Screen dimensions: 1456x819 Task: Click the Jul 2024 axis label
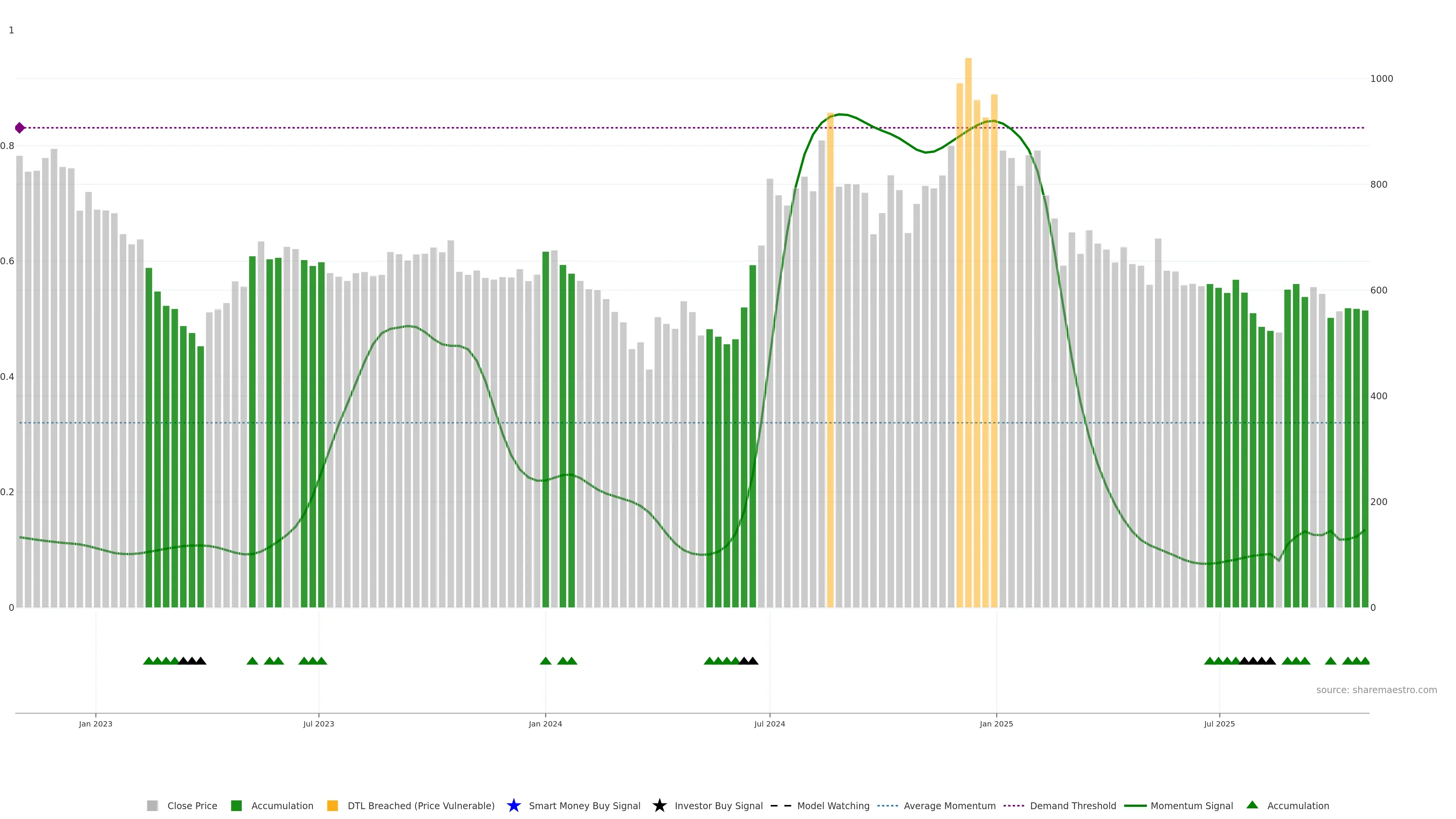[769, 723]
